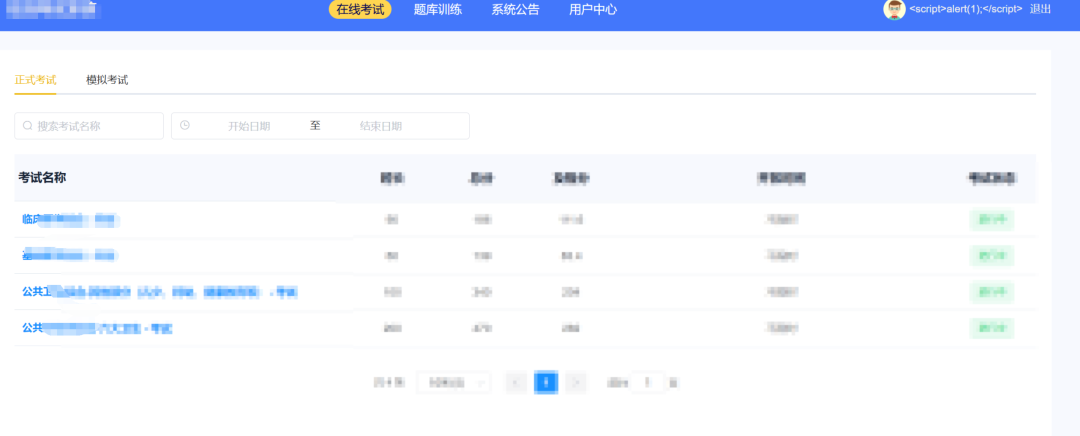Set the 结束日期 end date field
Image resolution: width=1080 pixels, height=436 pixels.
380,126
